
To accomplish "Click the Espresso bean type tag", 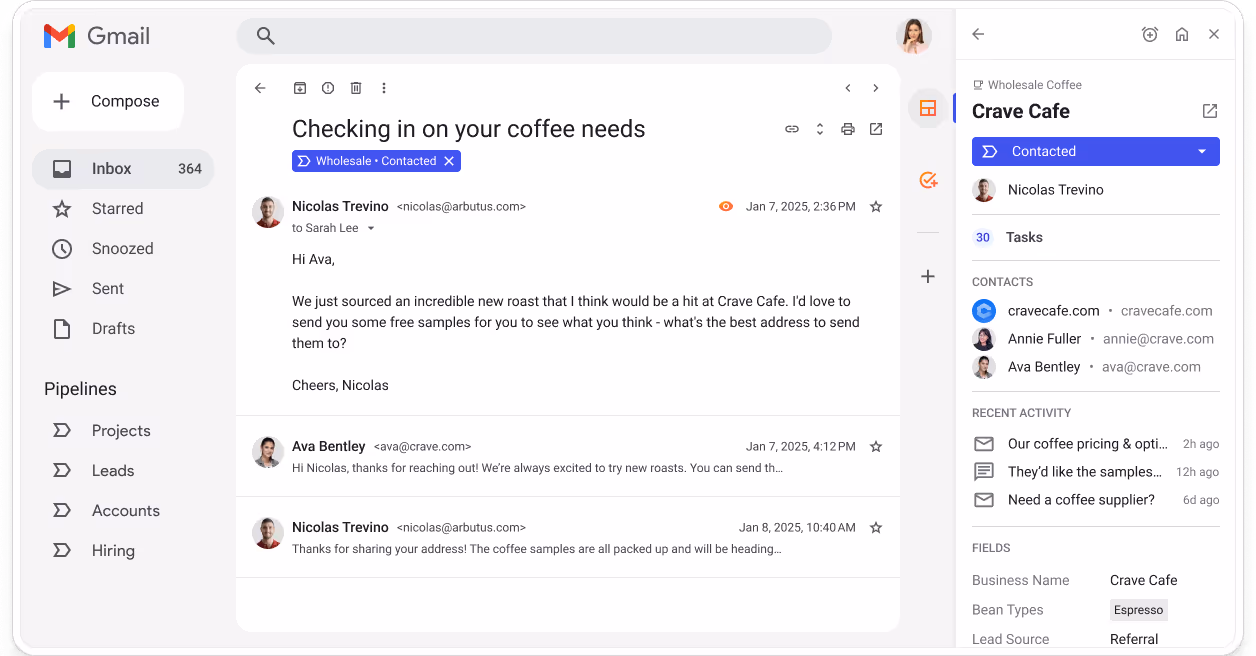I will [1138, 610].
